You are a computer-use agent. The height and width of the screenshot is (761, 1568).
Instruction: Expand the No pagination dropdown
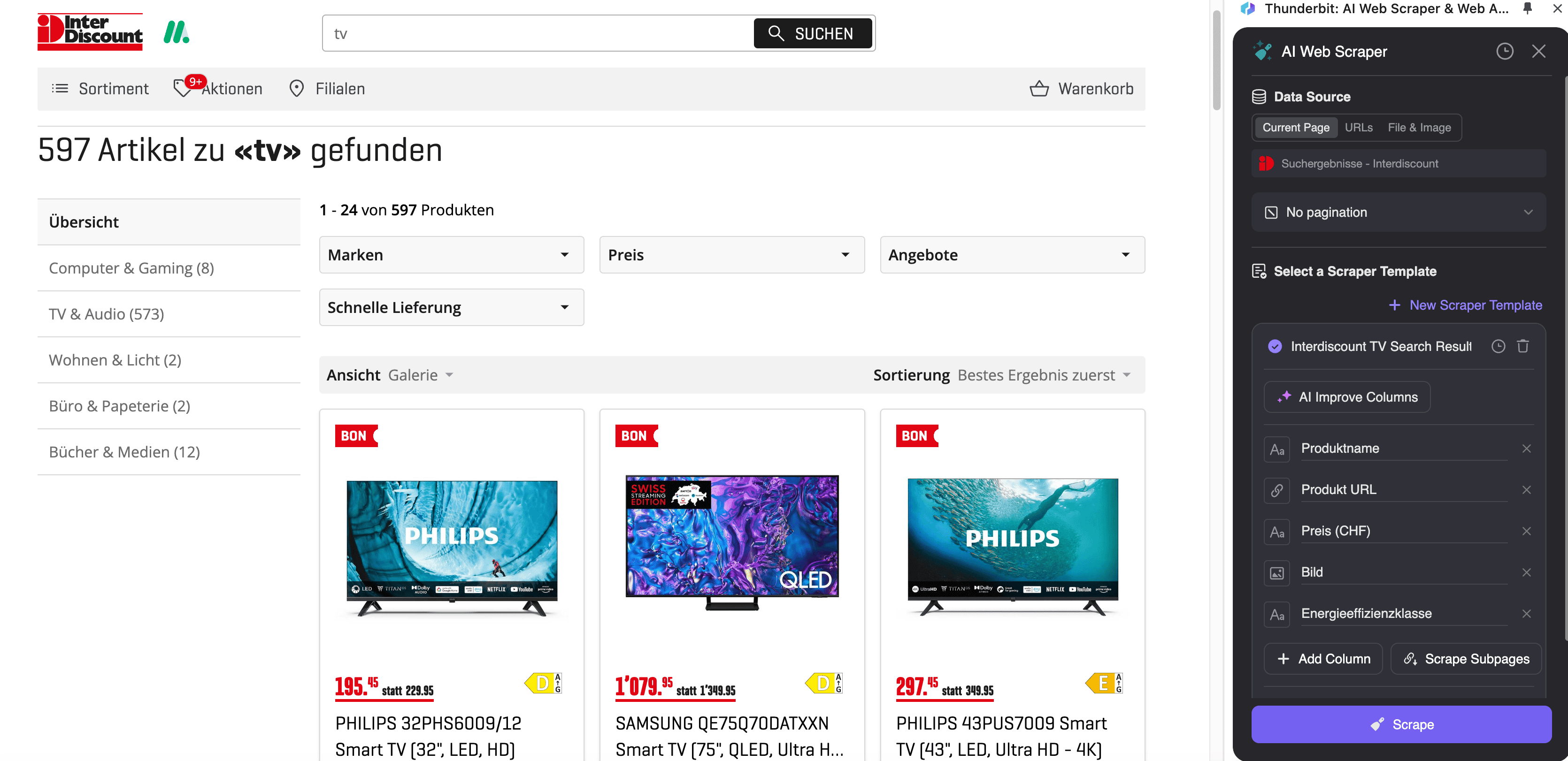[1398, 213]
